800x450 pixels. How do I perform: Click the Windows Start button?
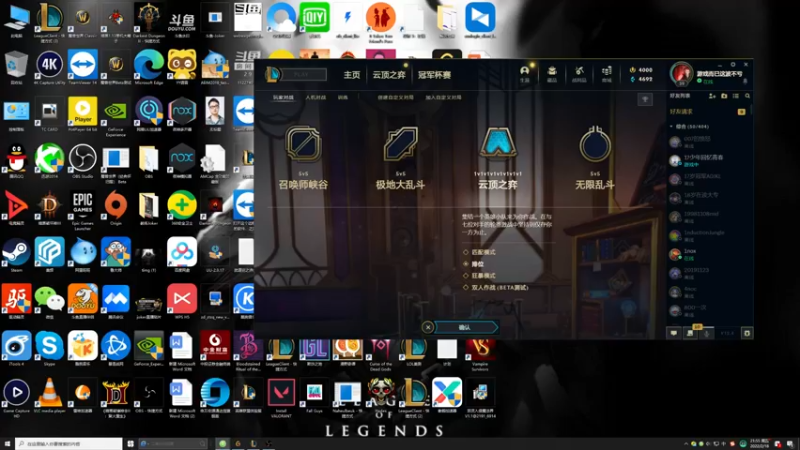(x=7, y=443)
